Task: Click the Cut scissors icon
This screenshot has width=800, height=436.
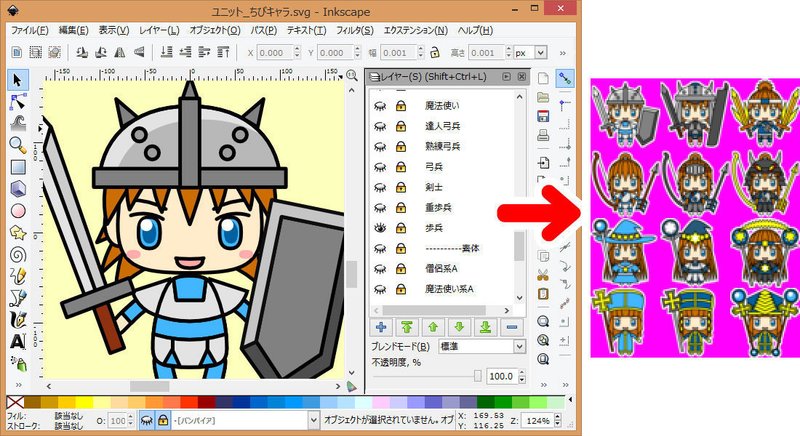Action: point(543,275)
